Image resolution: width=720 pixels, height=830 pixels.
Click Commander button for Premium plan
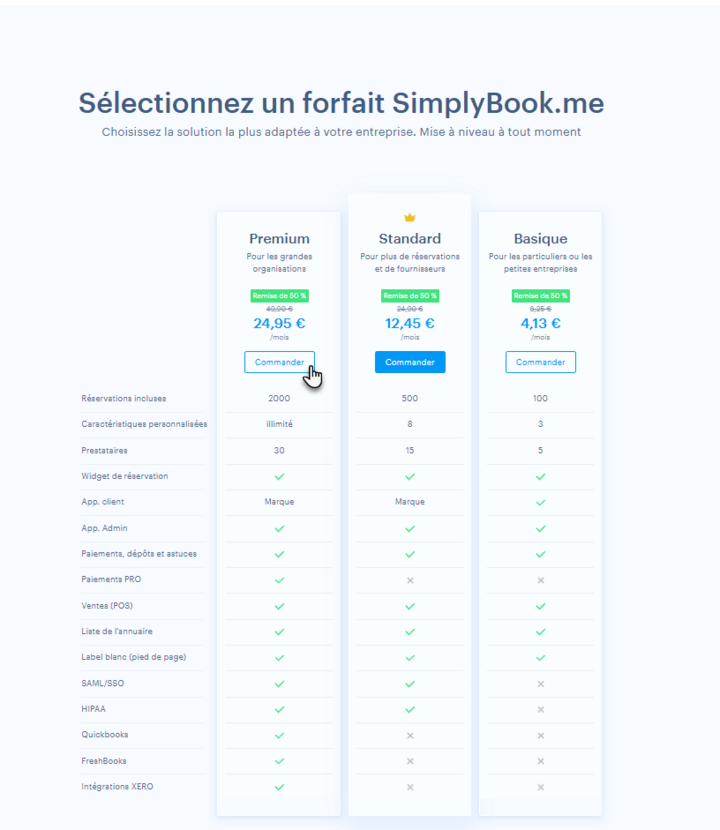coord(279,362)
